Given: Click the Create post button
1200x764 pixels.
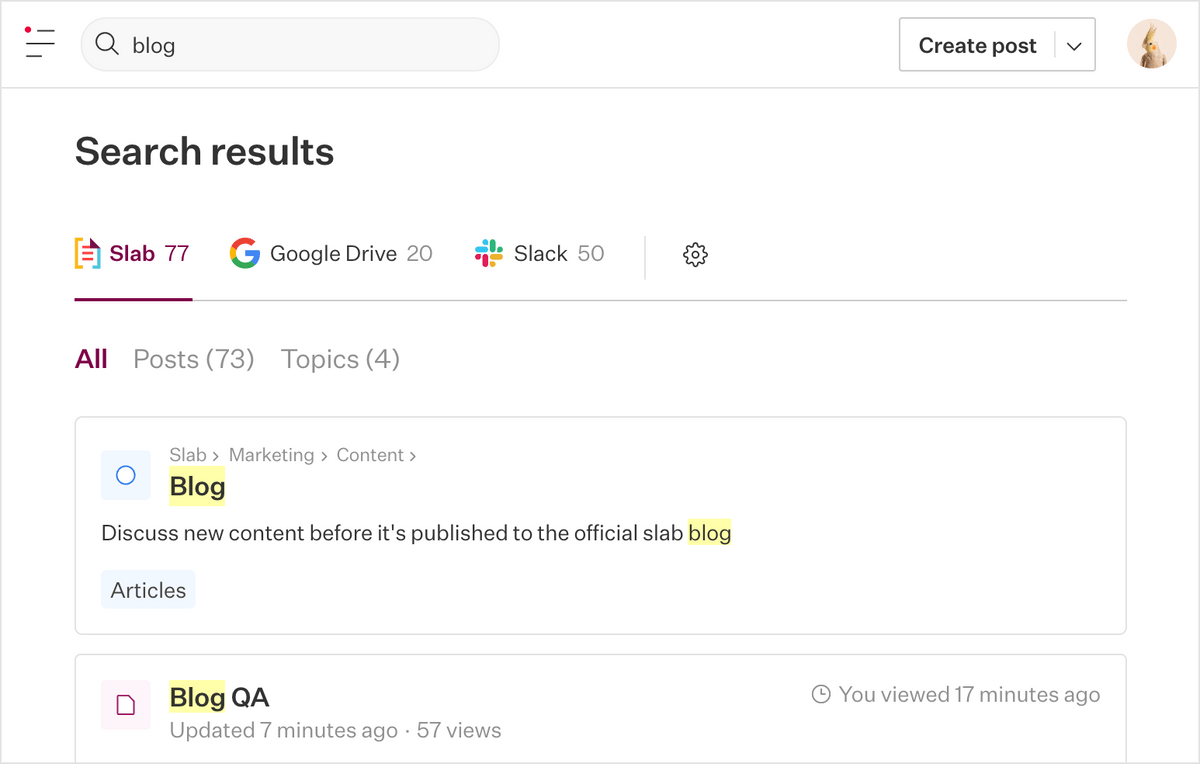Looking at the screenshot, I should (977, 44).
